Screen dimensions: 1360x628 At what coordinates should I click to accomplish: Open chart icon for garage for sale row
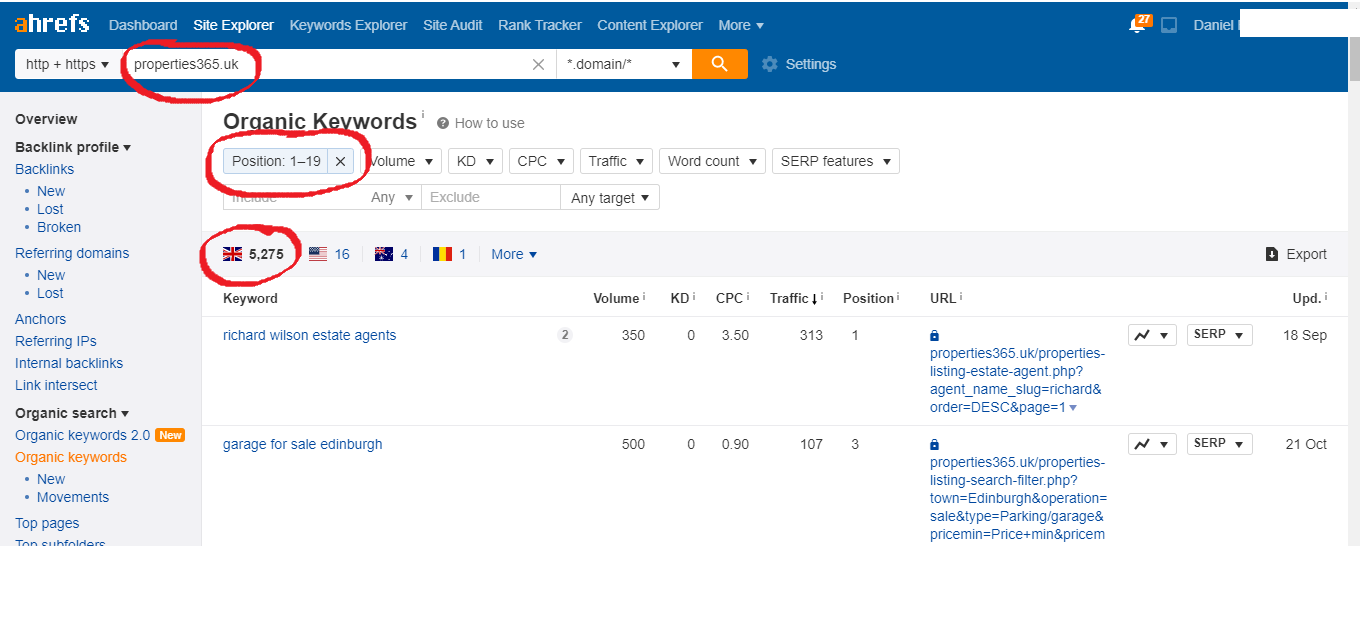point(1152,444)
